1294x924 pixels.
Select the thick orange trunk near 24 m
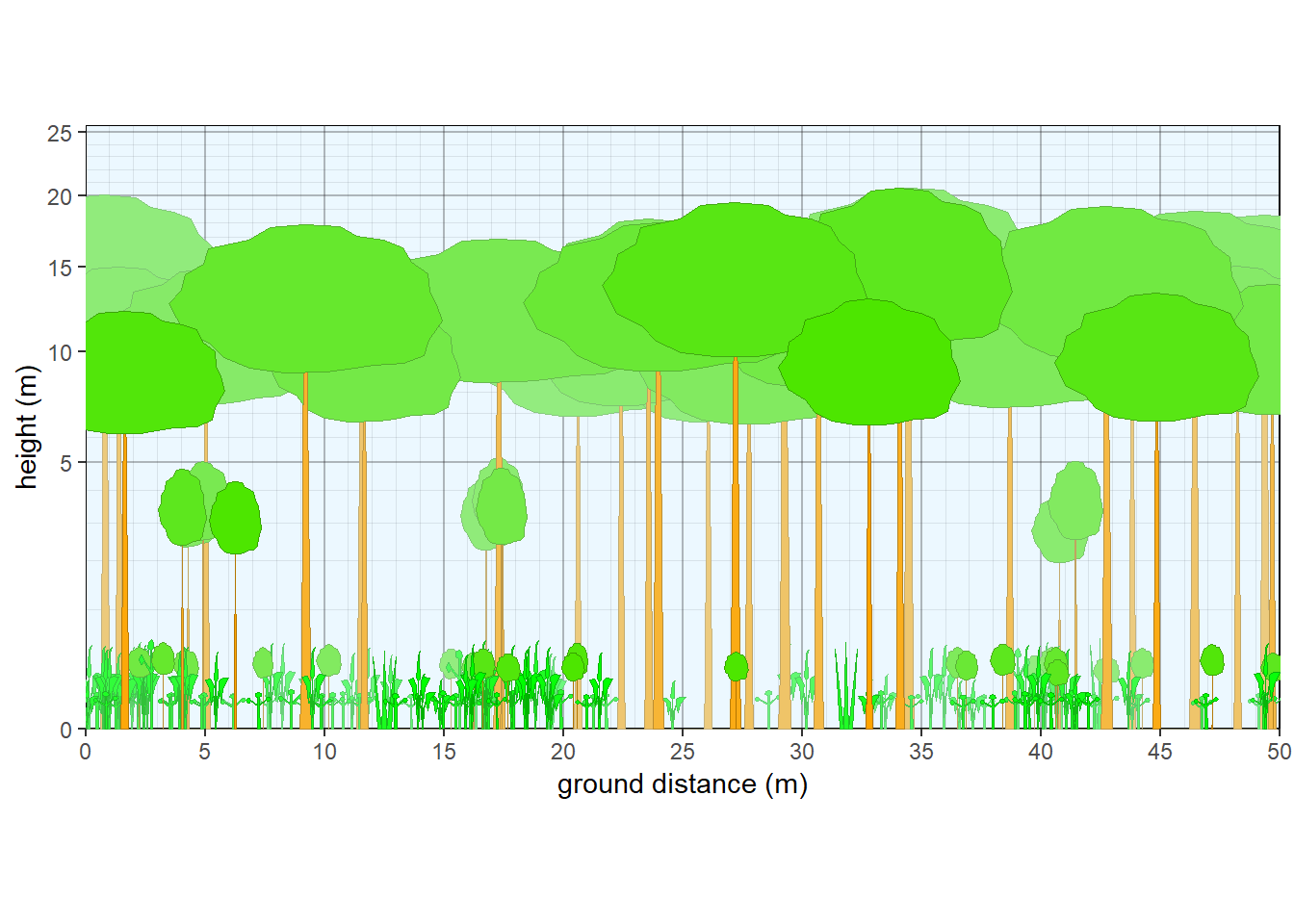(x=659, y=577)
